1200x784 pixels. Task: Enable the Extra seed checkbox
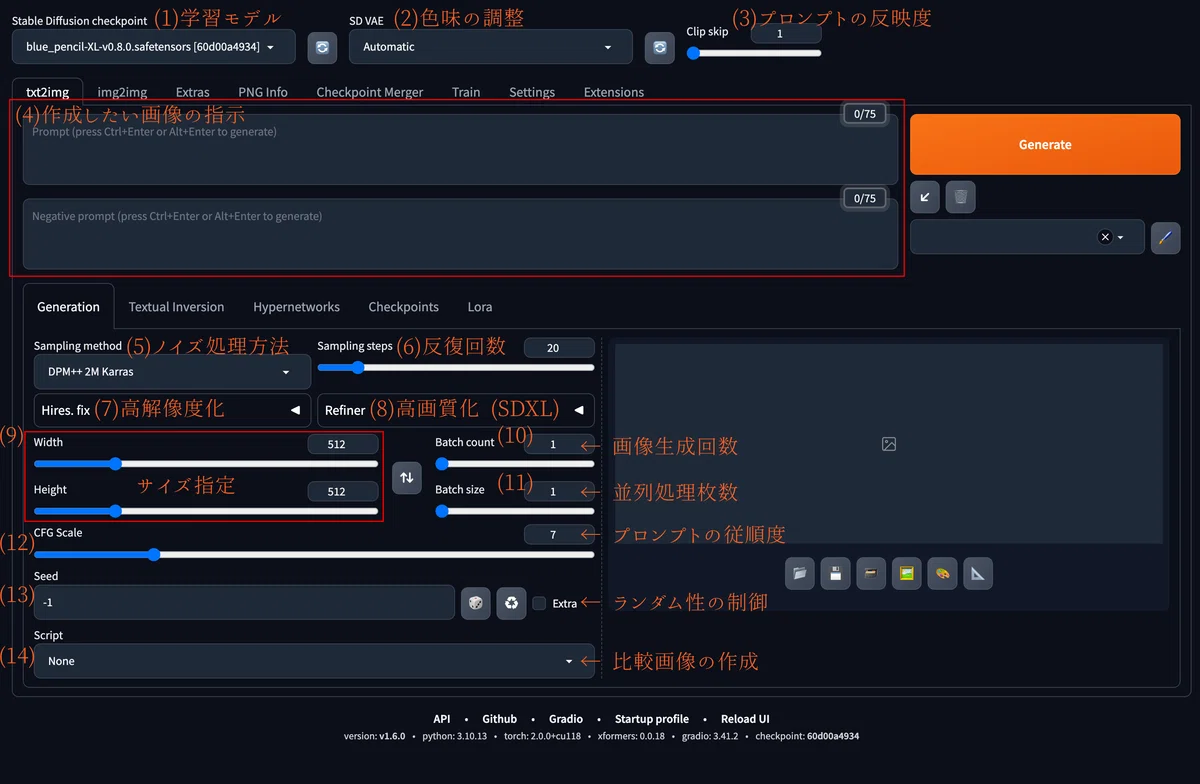tap(539, 603)
